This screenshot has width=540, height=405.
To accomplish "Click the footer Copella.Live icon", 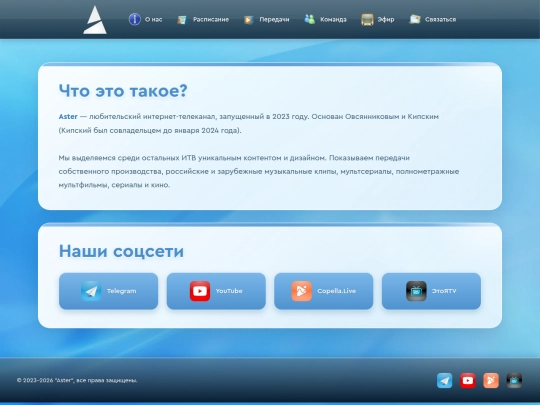I will click(491, 381).
